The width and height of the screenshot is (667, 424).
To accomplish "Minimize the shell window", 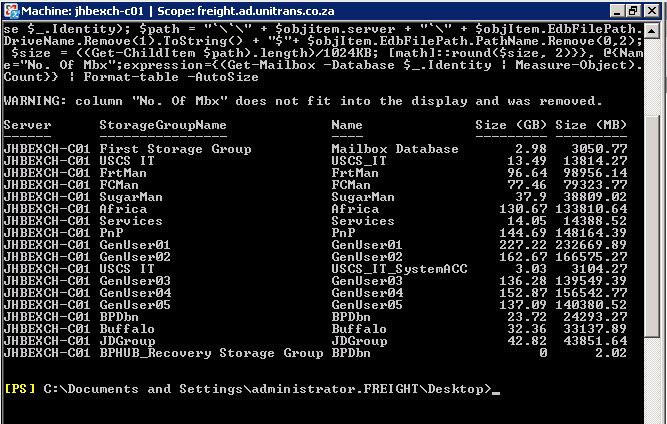I will (x=616, y=11).
